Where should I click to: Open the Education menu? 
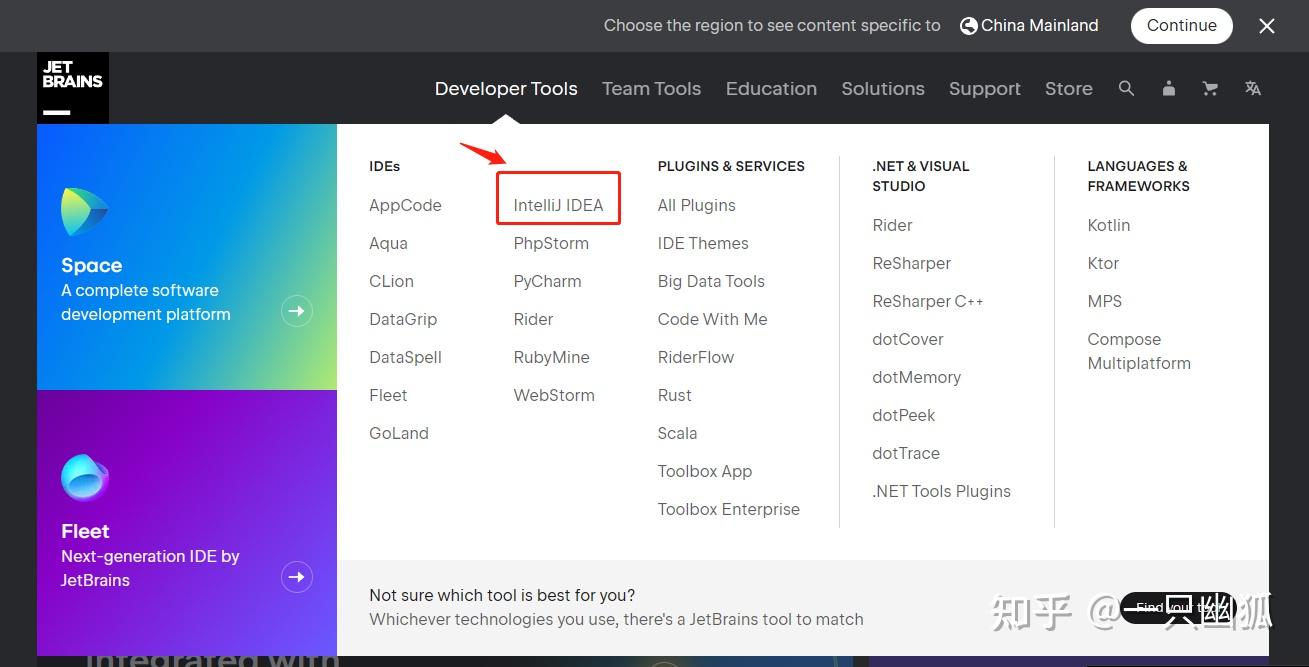[771, 88]
